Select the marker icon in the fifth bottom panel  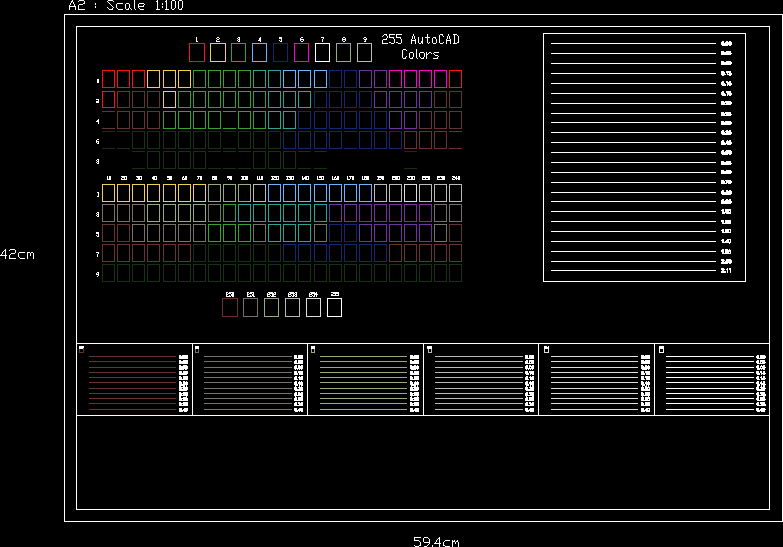pos(545,349)
